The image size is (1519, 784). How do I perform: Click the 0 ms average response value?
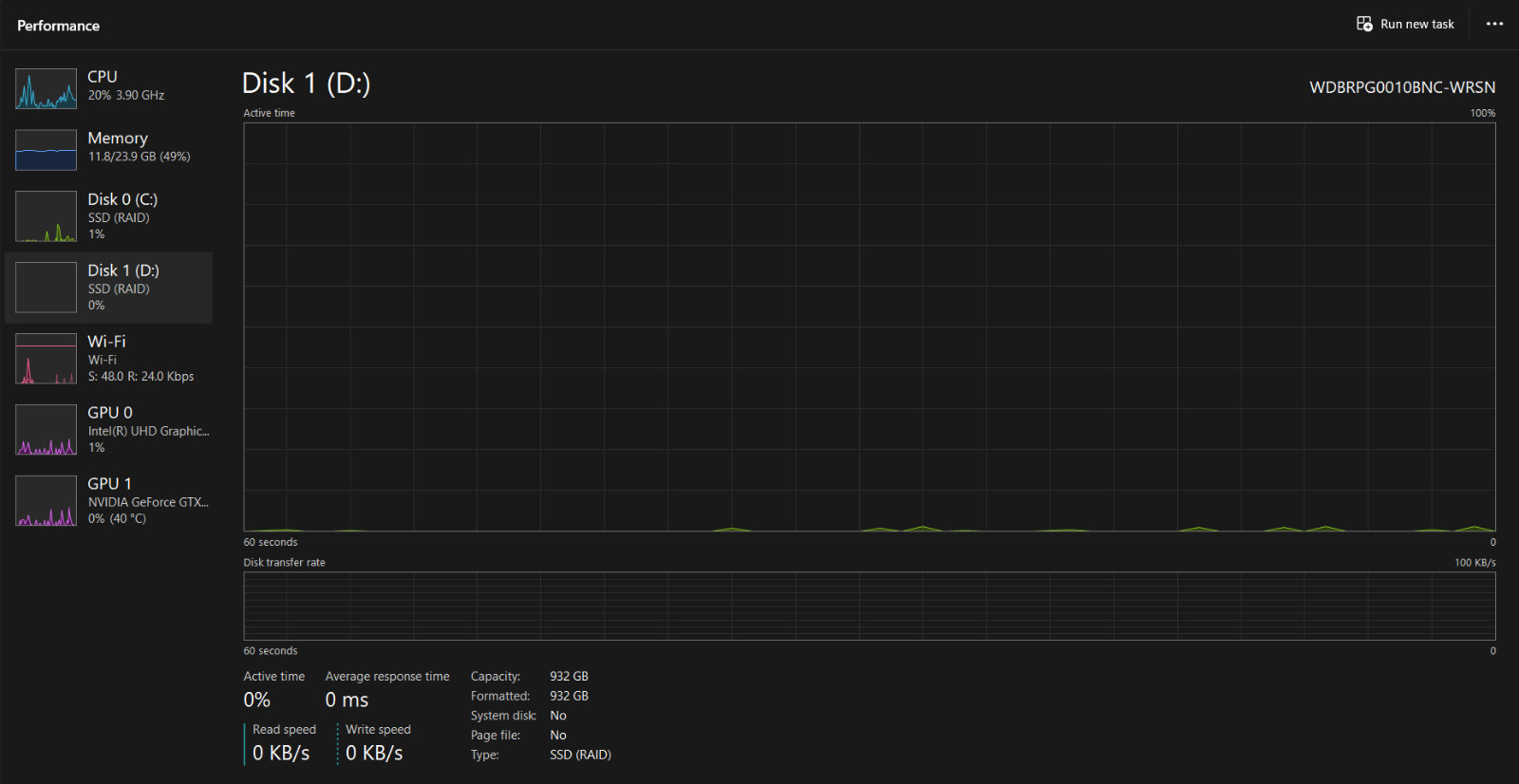tap(347, 700)
